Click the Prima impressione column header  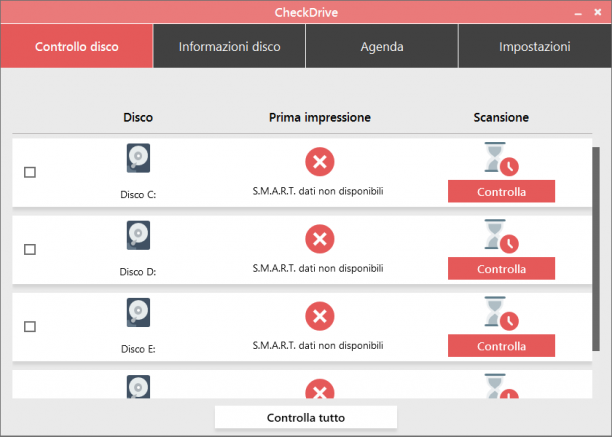(320, 117)
